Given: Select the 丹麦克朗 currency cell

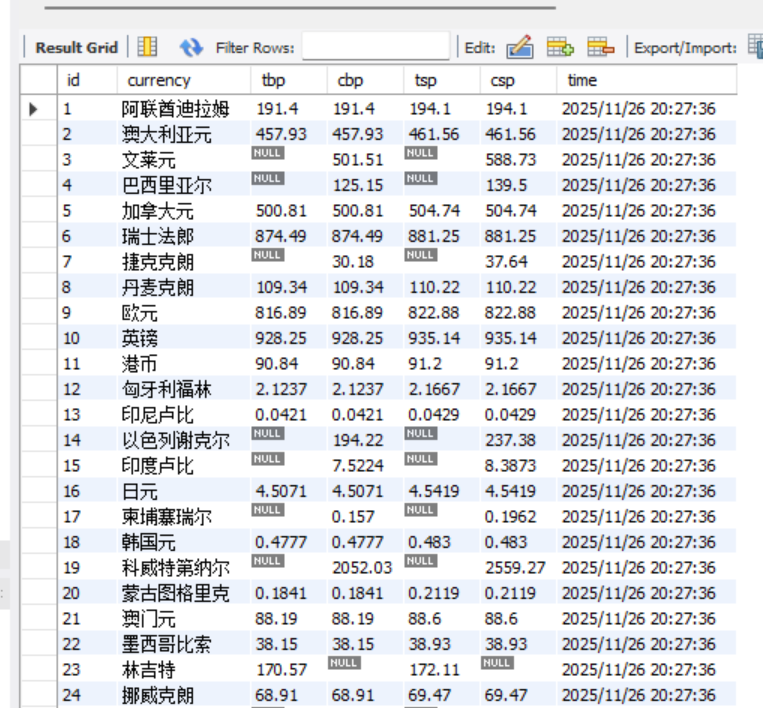Looking at the screenshot, I should (184, 287).
